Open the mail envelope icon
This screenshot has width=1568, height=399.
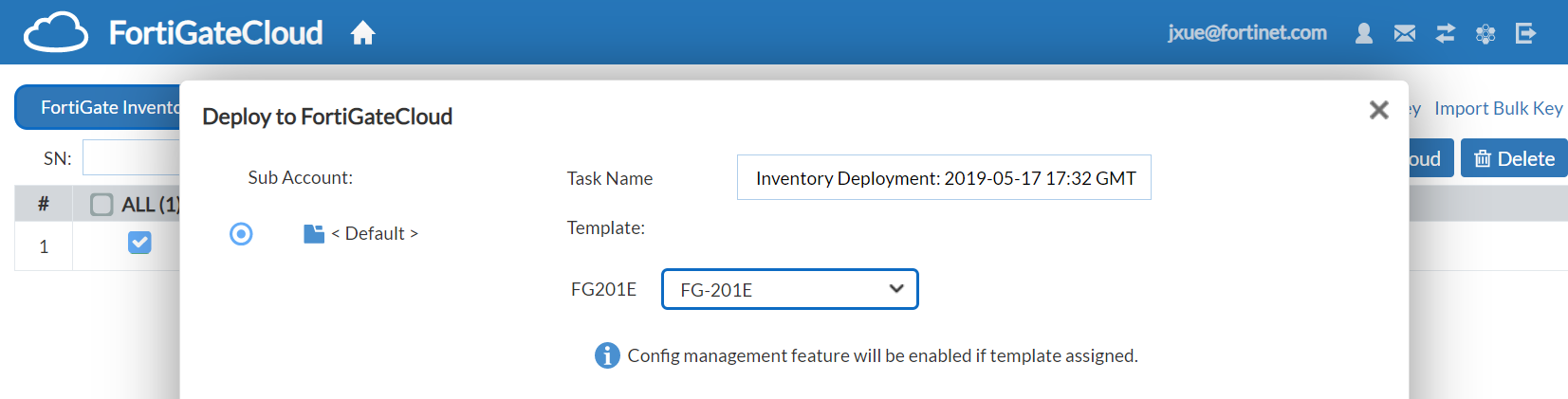tap(1405, 33)
